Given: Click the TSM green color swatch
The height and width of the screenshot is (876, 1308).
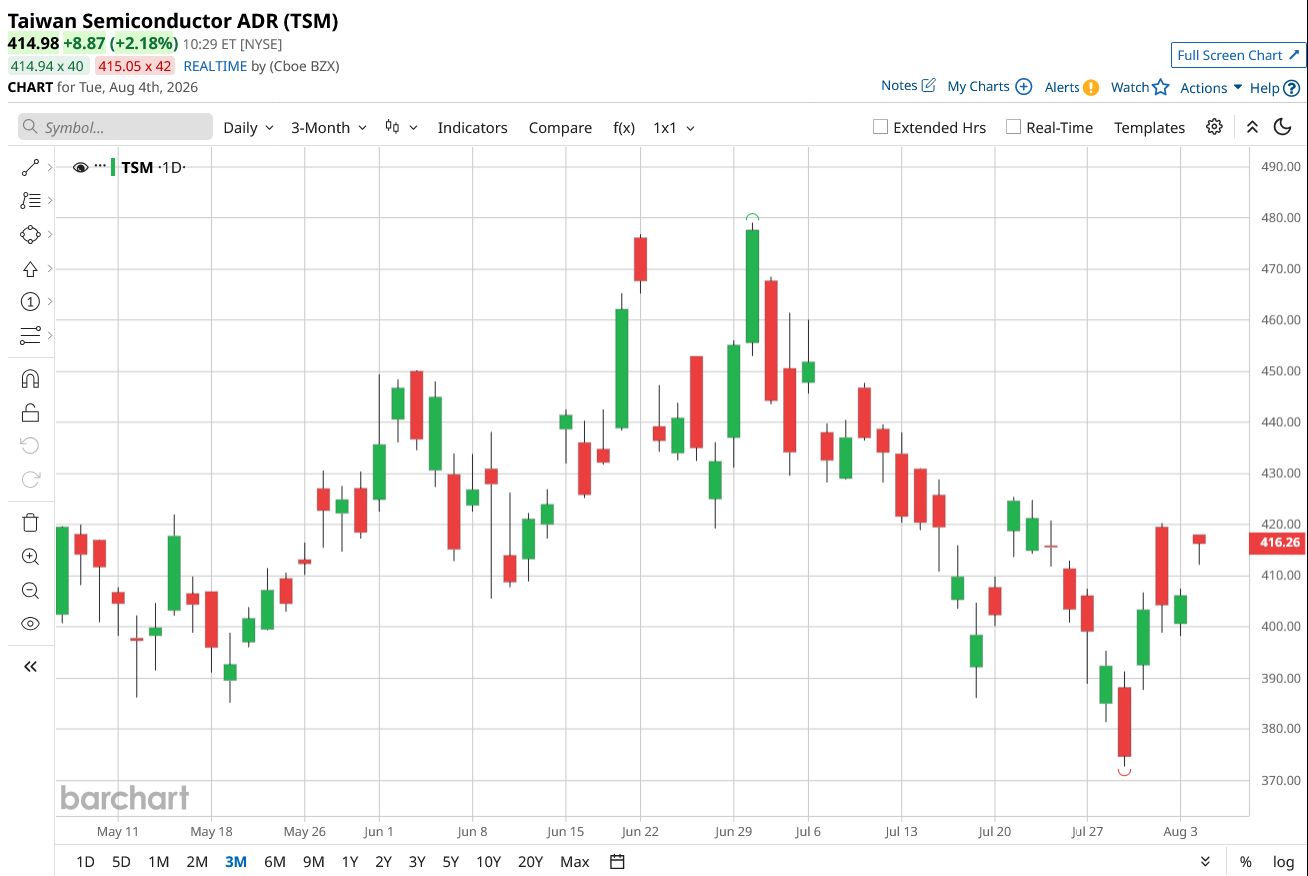Looking at the screenshot, I should [113, 167].
